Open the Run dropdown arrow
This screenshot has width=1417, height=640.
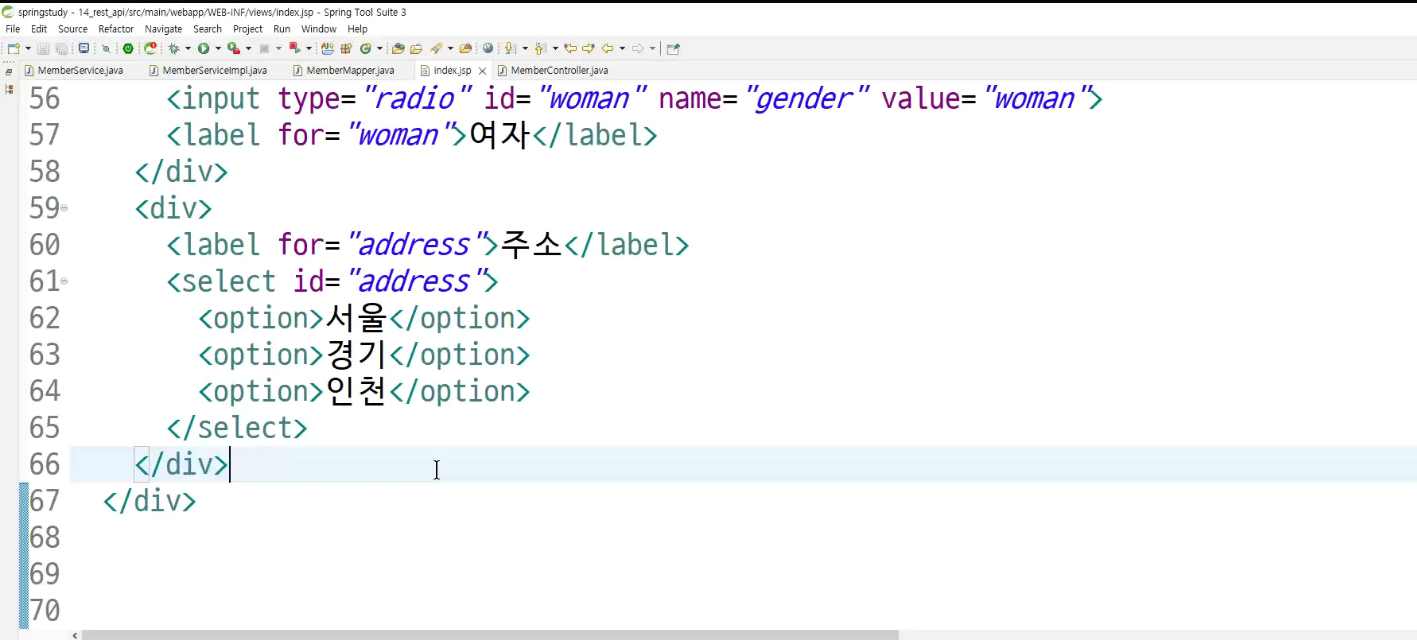[218, 48]
